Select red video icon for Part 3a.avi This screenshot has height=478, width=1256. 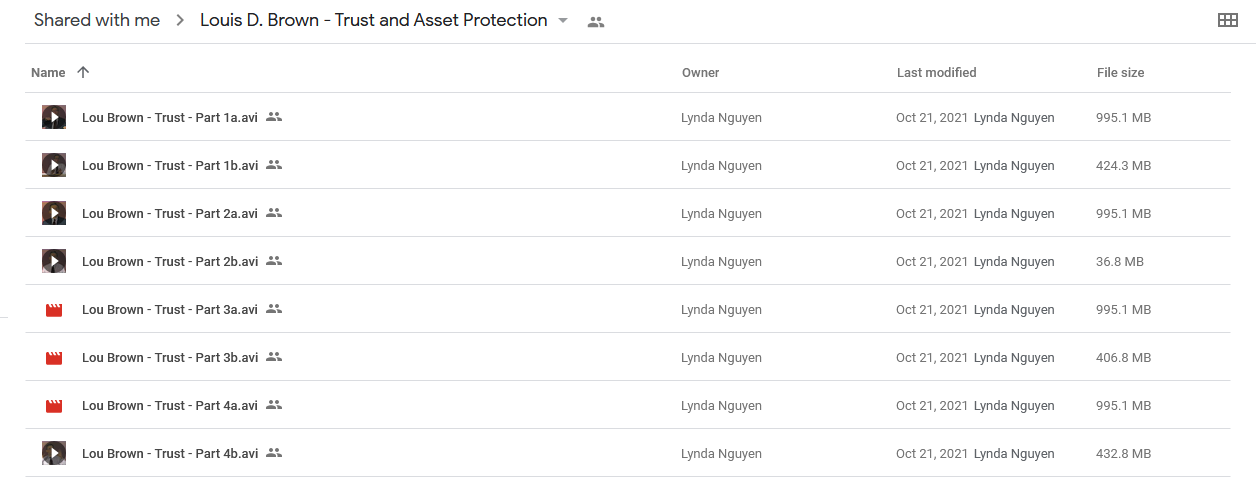tap(54, 310)
